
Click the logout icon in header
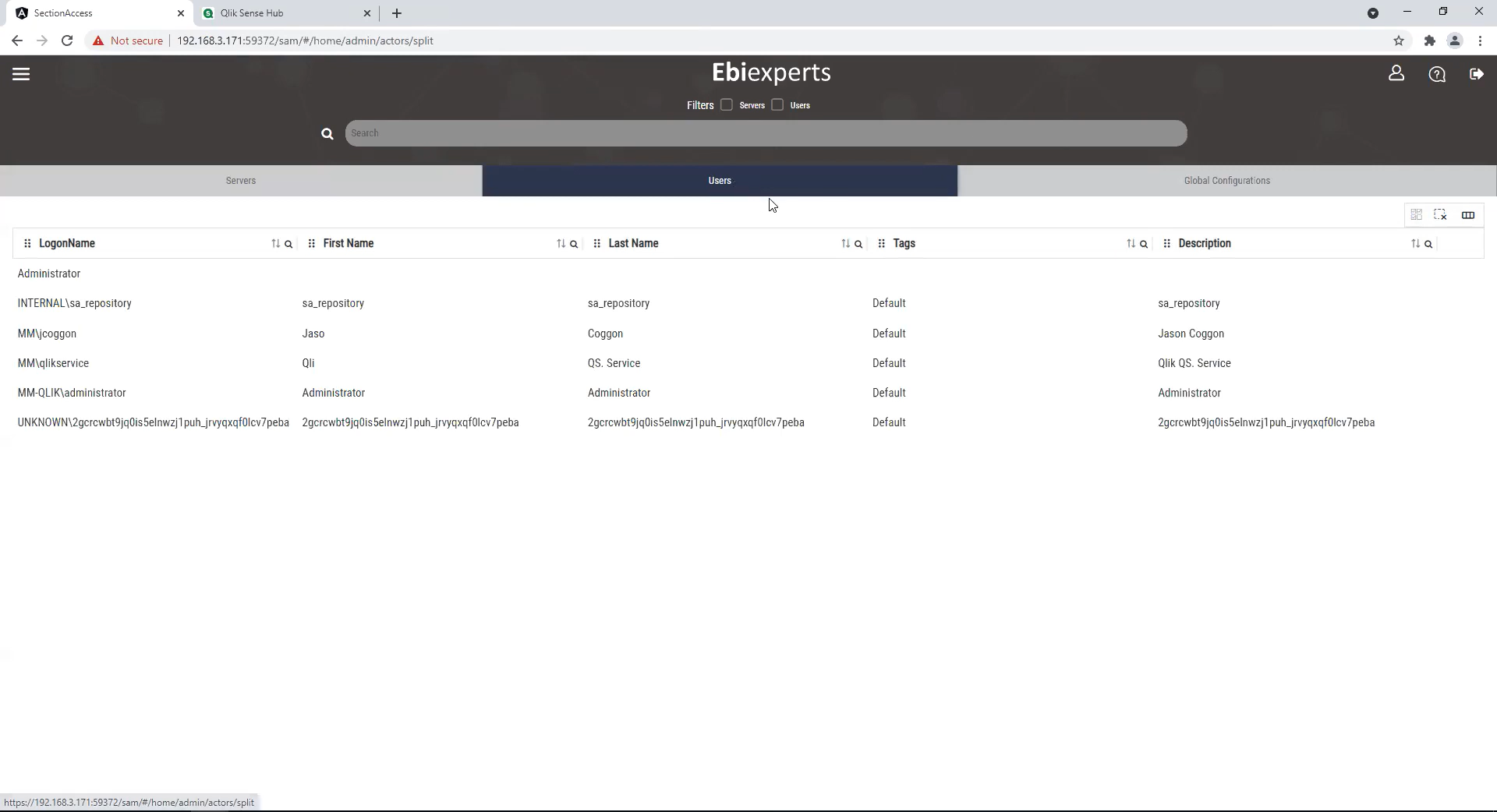pos(1476,74)
